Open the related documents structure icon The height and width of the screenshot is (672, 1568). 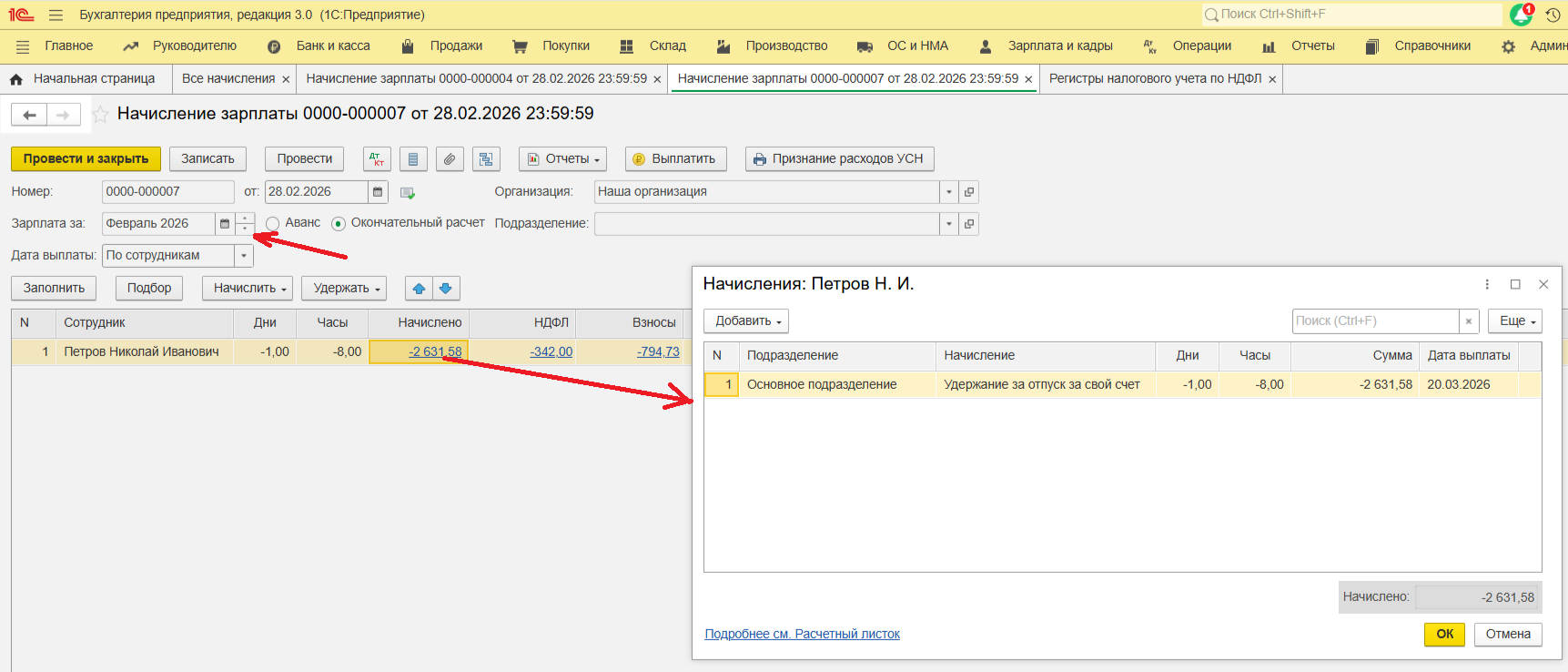tap(486, 159)
